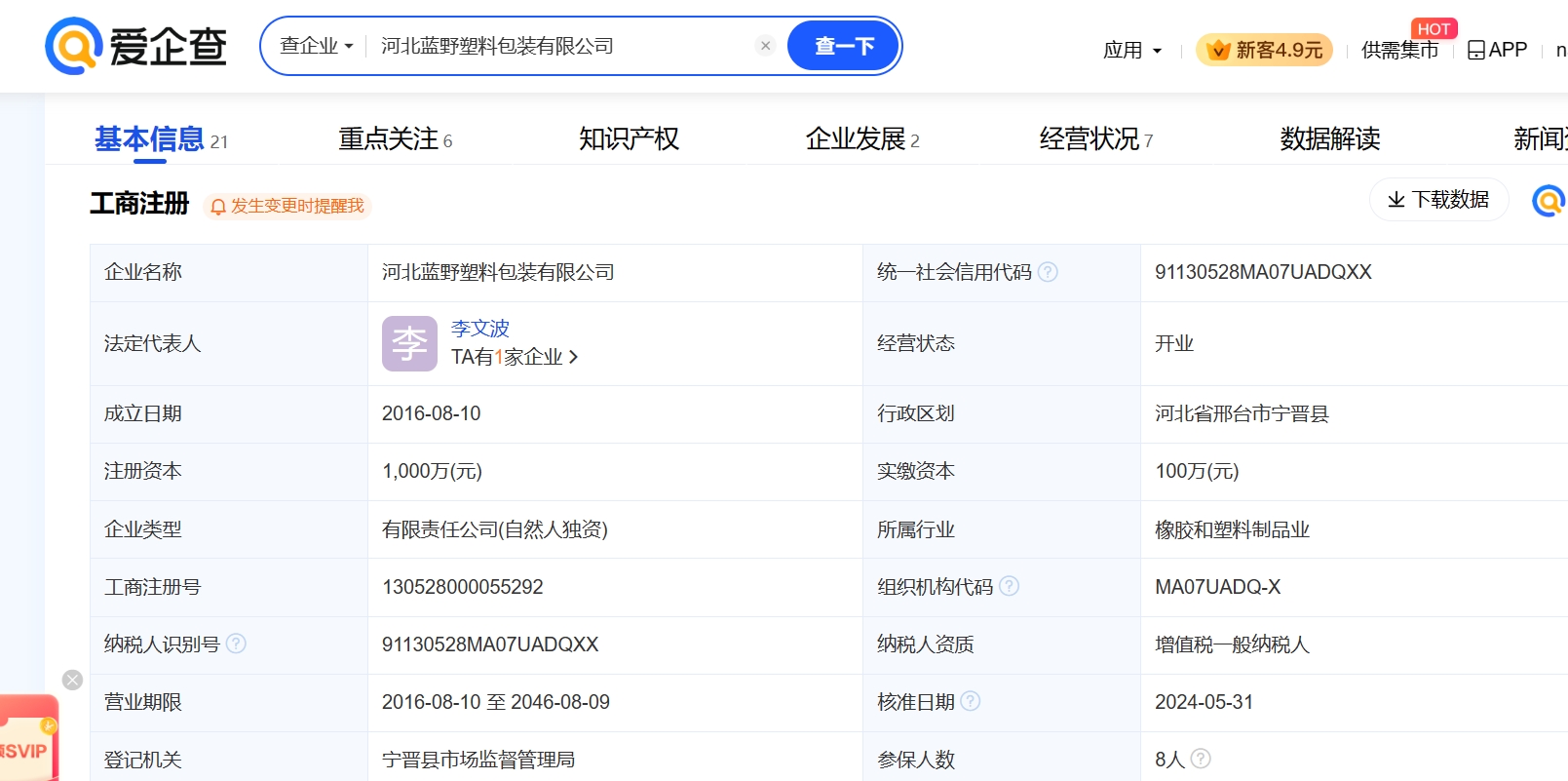The height and width of the screenshot is (781, 1568).
Task: Click the 100万(元) paid-in capital value
Action: click(x=1197, y=471)
